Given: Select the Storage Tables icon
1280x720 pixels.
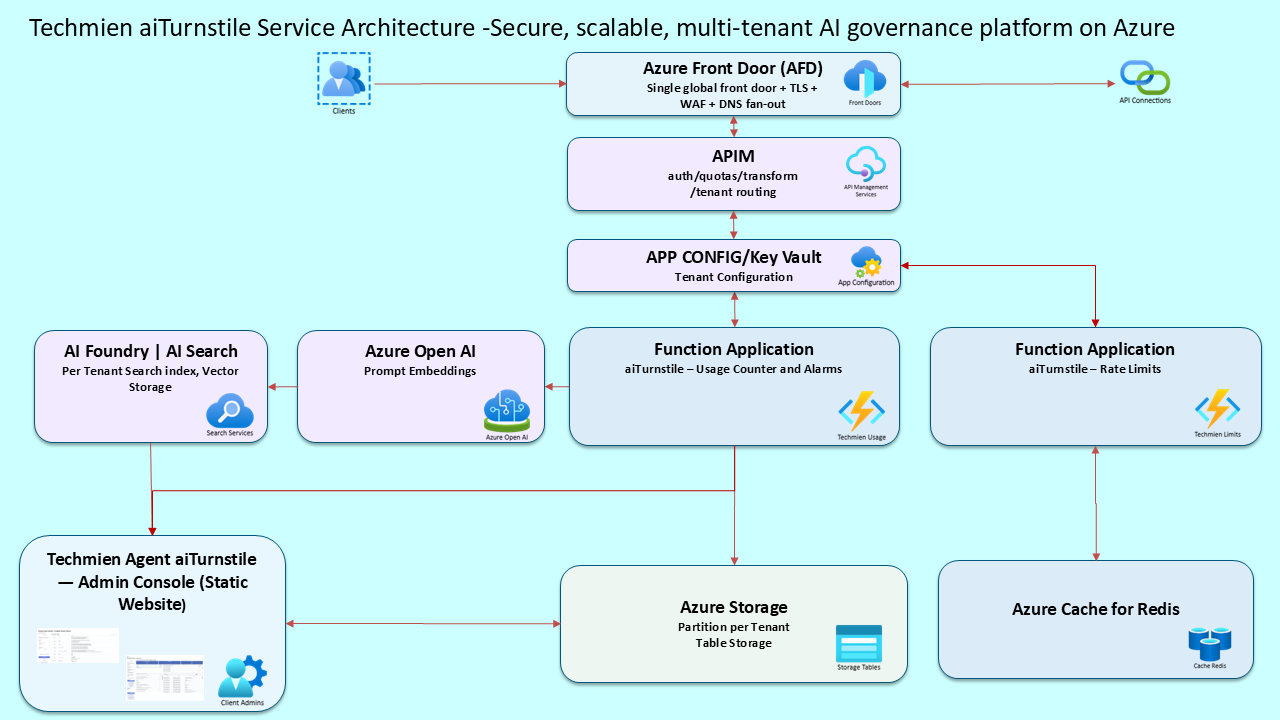Looking at the screenshot, I should pos(859,643).
